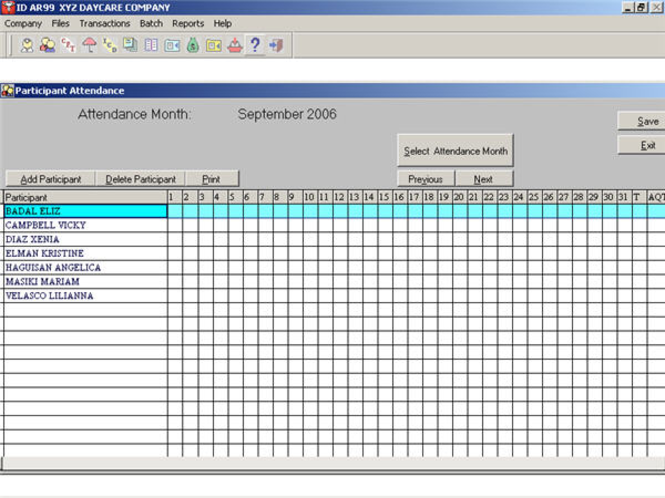Click the pink umbrella insurance icon
Screen dimensions: 665x498
(x=89, y=45)
